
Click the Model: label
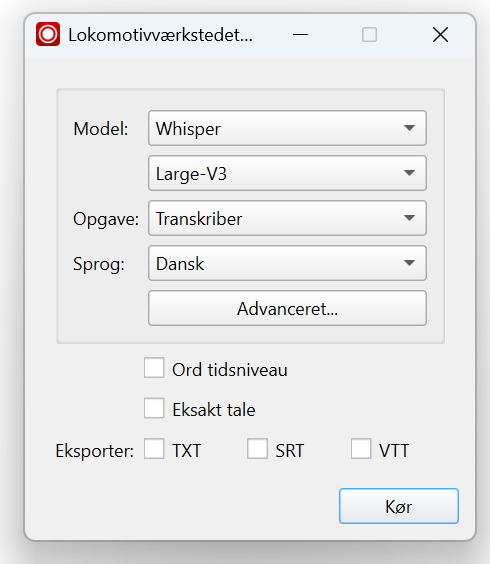[101, 129]
